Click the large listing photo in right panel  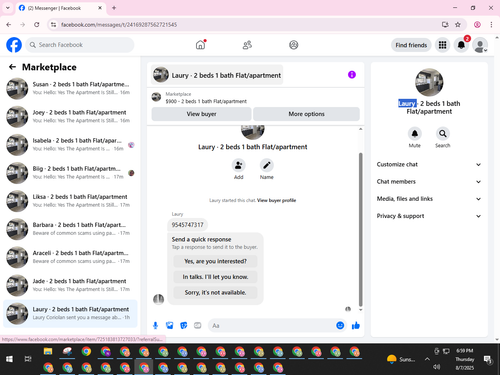[x=429, y=82]
